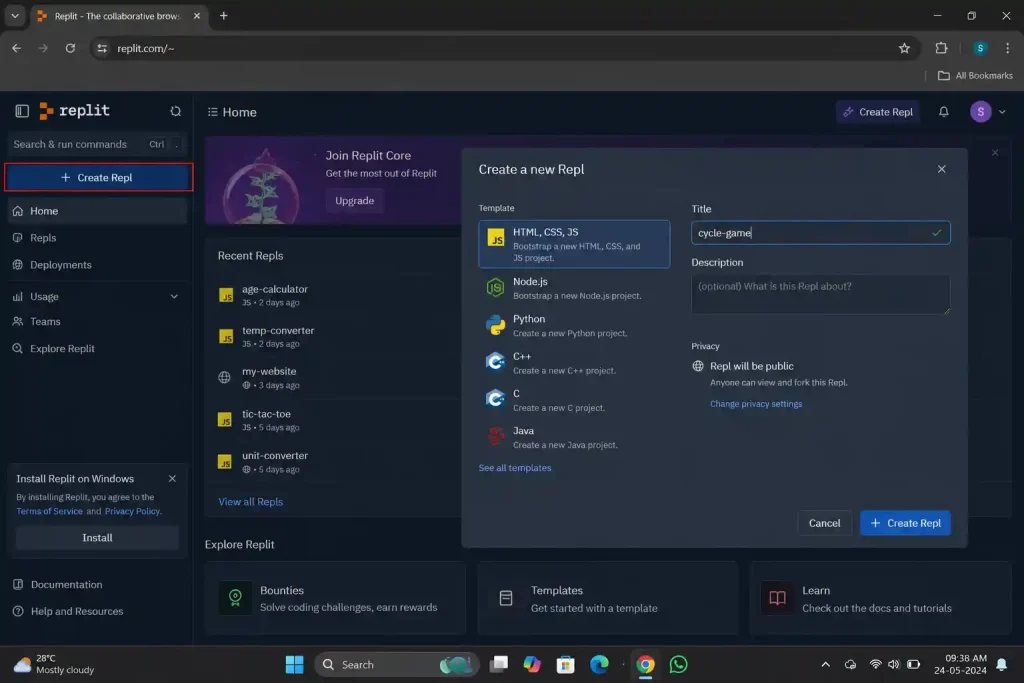Screen dimensions: 1024x683
Task: Open Repls in the sidebar
Action: tap(97, 238)
